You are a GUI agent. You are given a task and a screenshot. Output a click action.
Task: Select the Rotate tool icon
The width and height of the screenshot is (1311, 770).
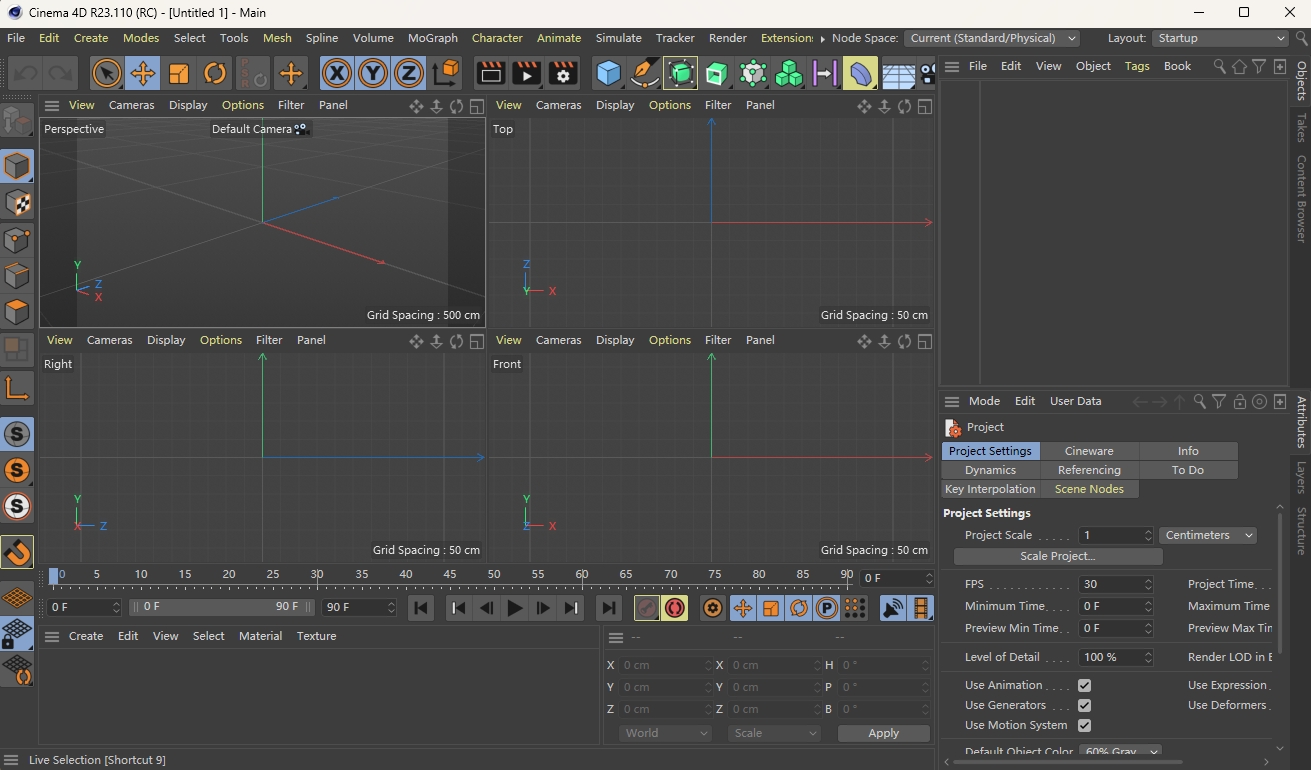point(215,73)
